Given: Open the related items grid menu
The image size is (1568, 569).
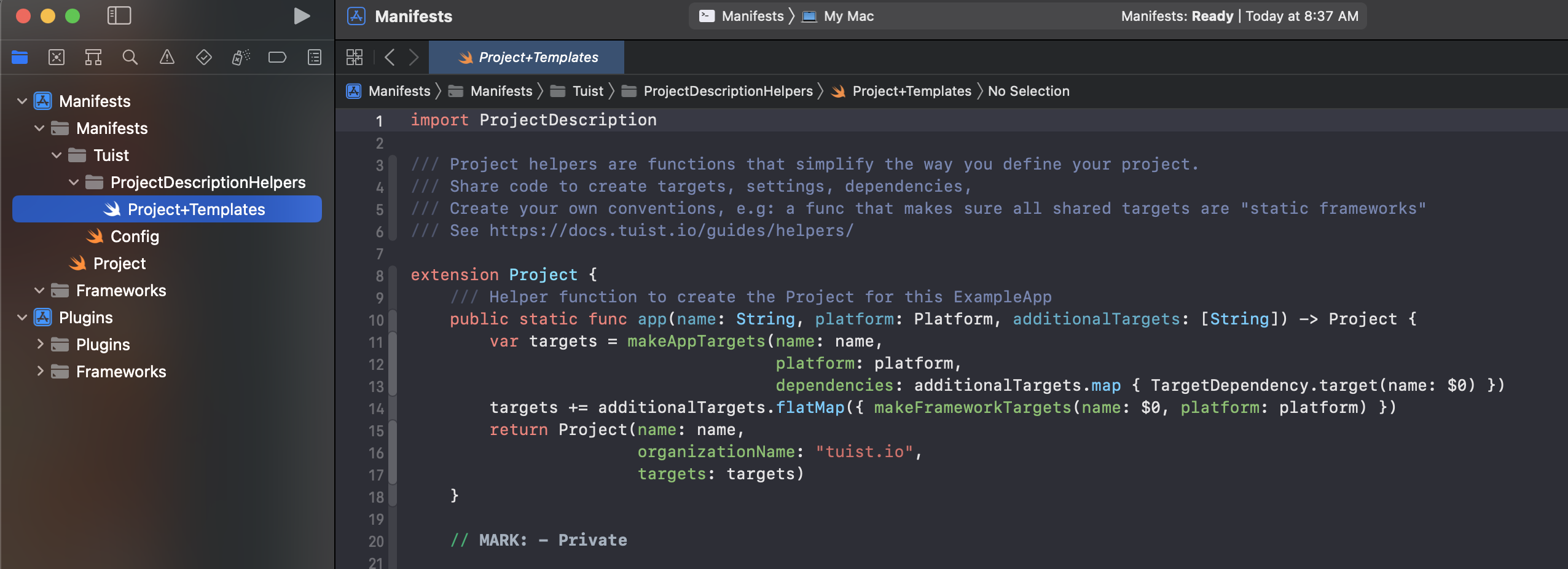Looking at the screenshot, I should tap(355, 57).
